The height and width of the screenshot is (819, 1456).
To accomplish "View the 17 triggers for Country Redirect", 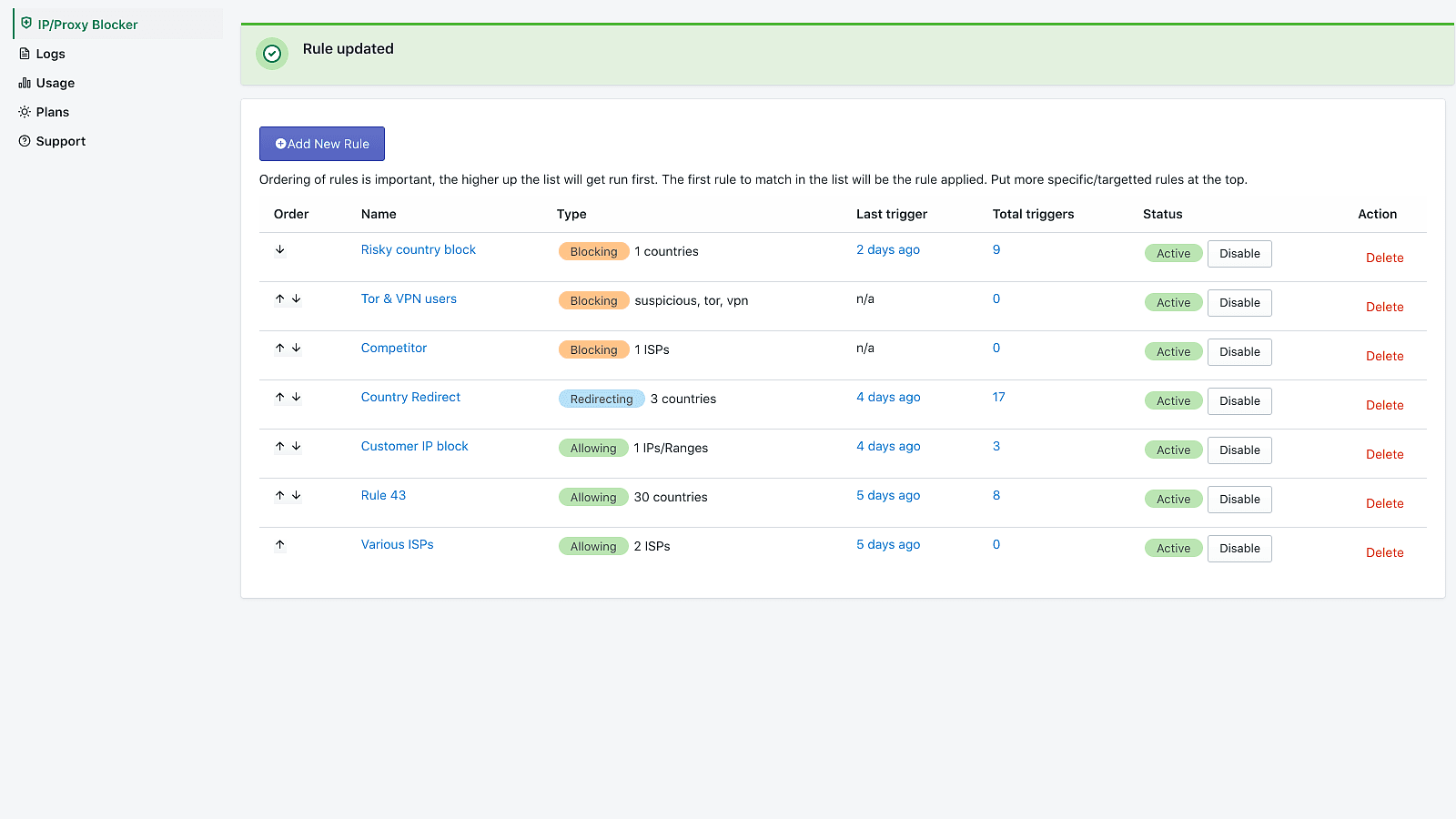I will (998, 398).
